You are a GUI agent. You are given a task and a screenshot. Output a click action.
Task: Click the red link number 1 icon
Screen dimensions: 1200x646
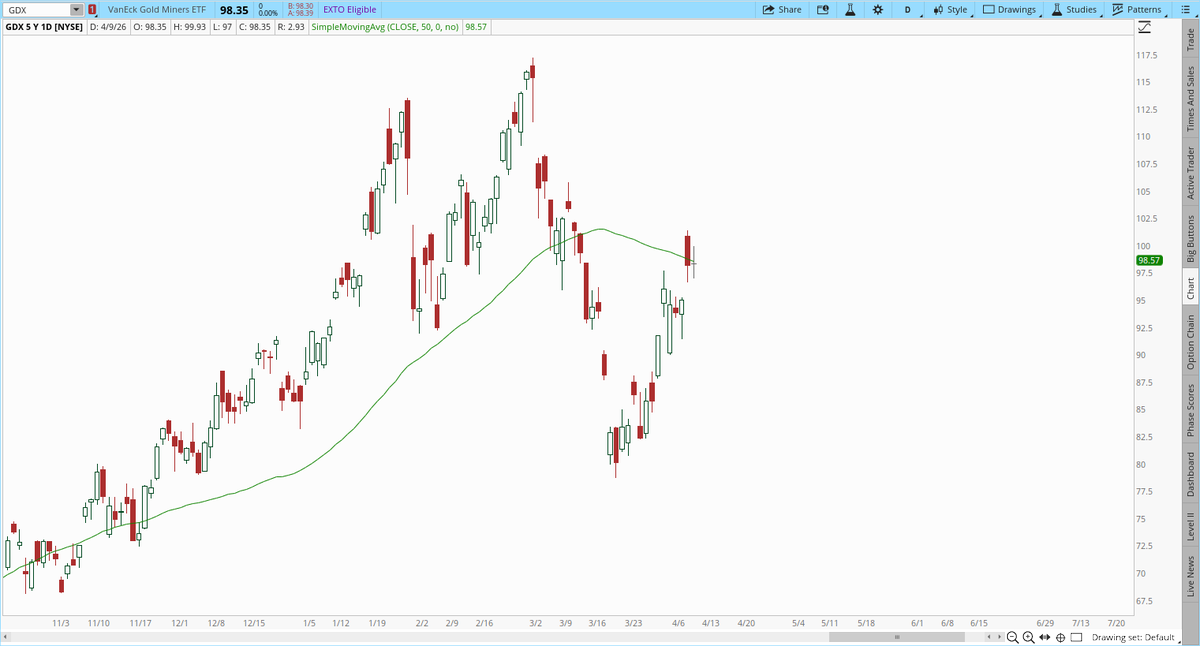point(92,9)
